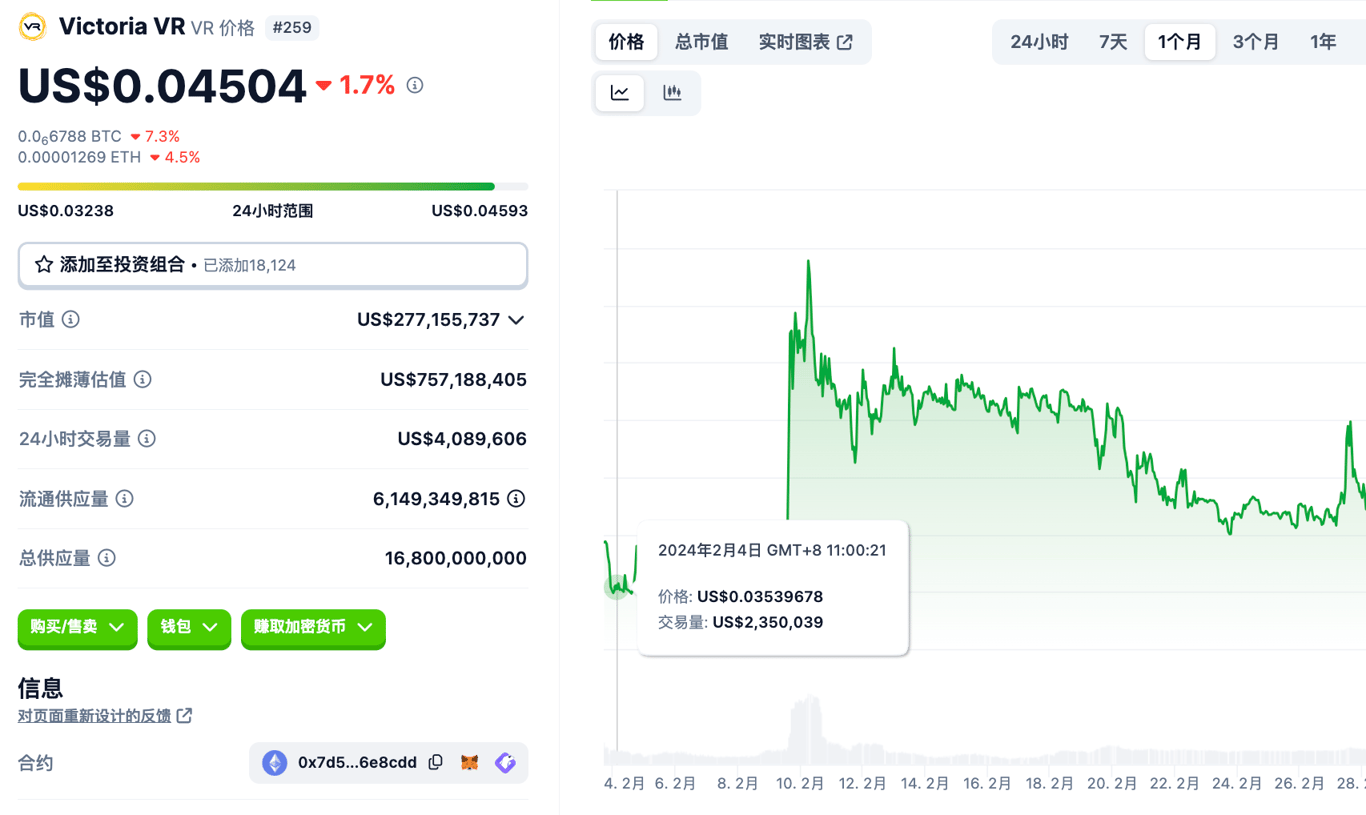Screen dimensions: 1366x815
Task: Click the fully diluted value US$757,188,405
Action: point(453,380)
